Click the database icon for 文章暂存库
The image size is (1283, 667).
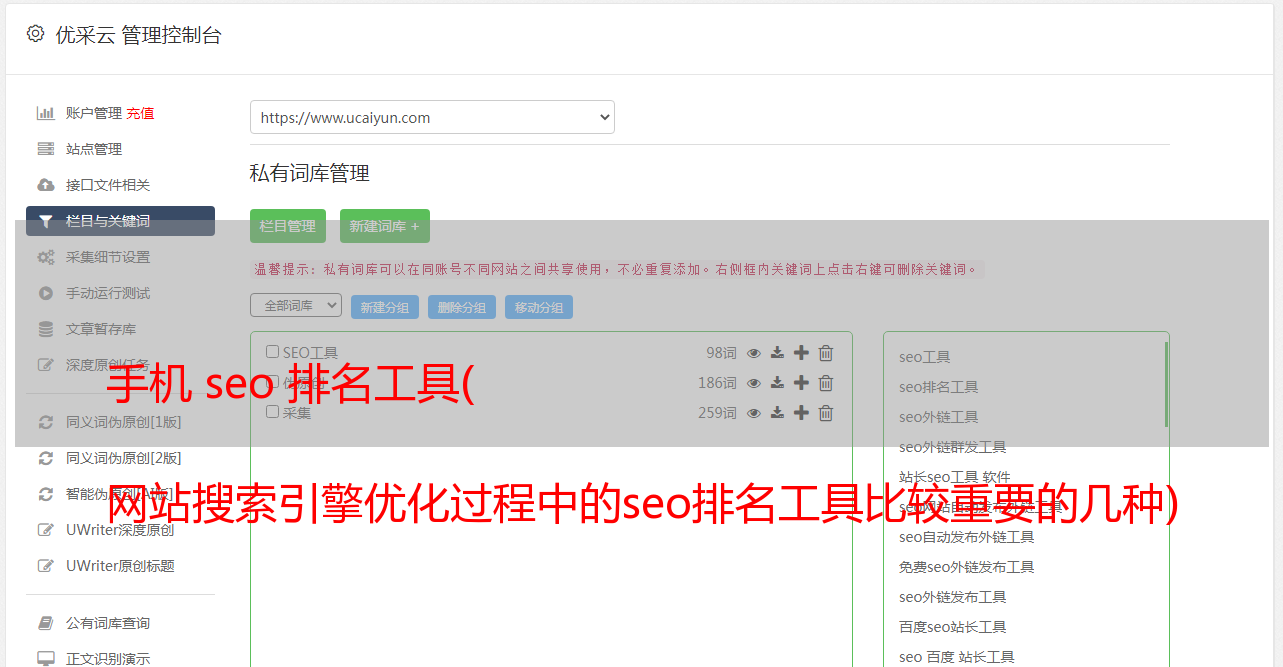pyautogui.click(x=46, y=329)
